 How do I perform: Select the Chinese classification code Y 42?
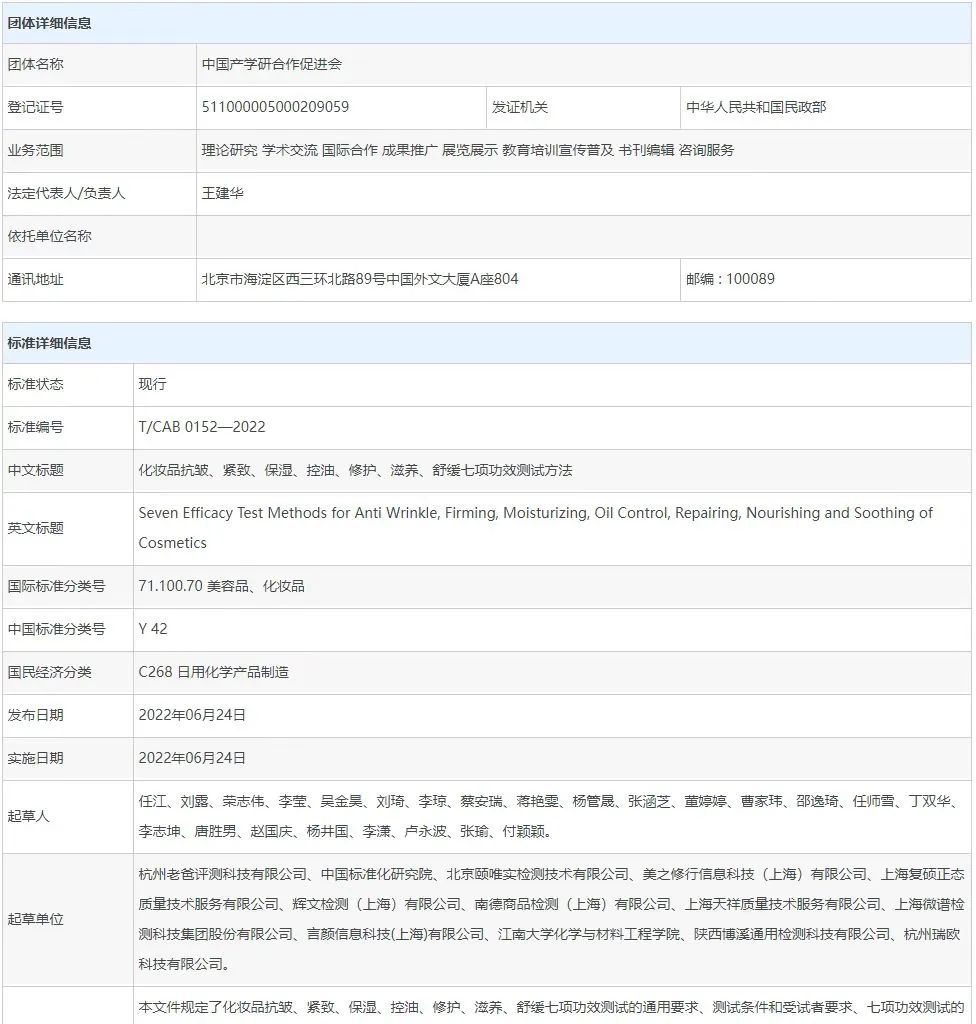point(151,629)
